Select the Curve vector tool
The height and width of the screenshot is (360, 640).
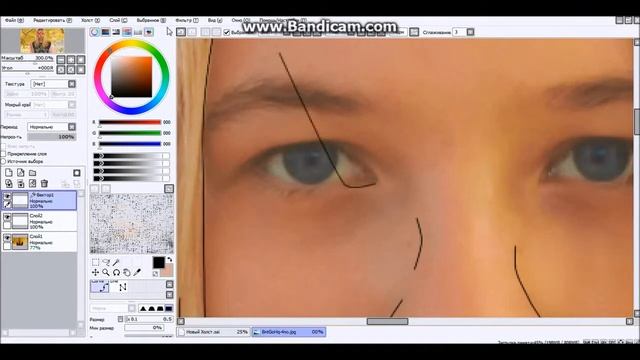[x=100, y=287]
